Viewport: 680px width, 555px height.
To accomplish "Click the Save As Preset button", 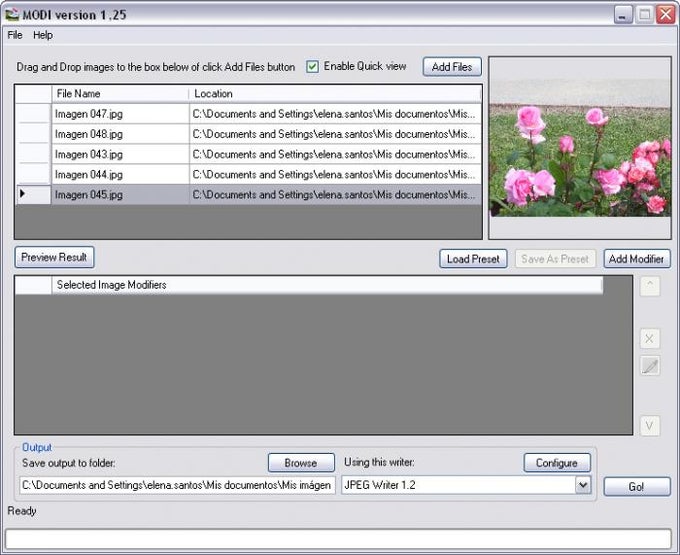I will [555, 259].
